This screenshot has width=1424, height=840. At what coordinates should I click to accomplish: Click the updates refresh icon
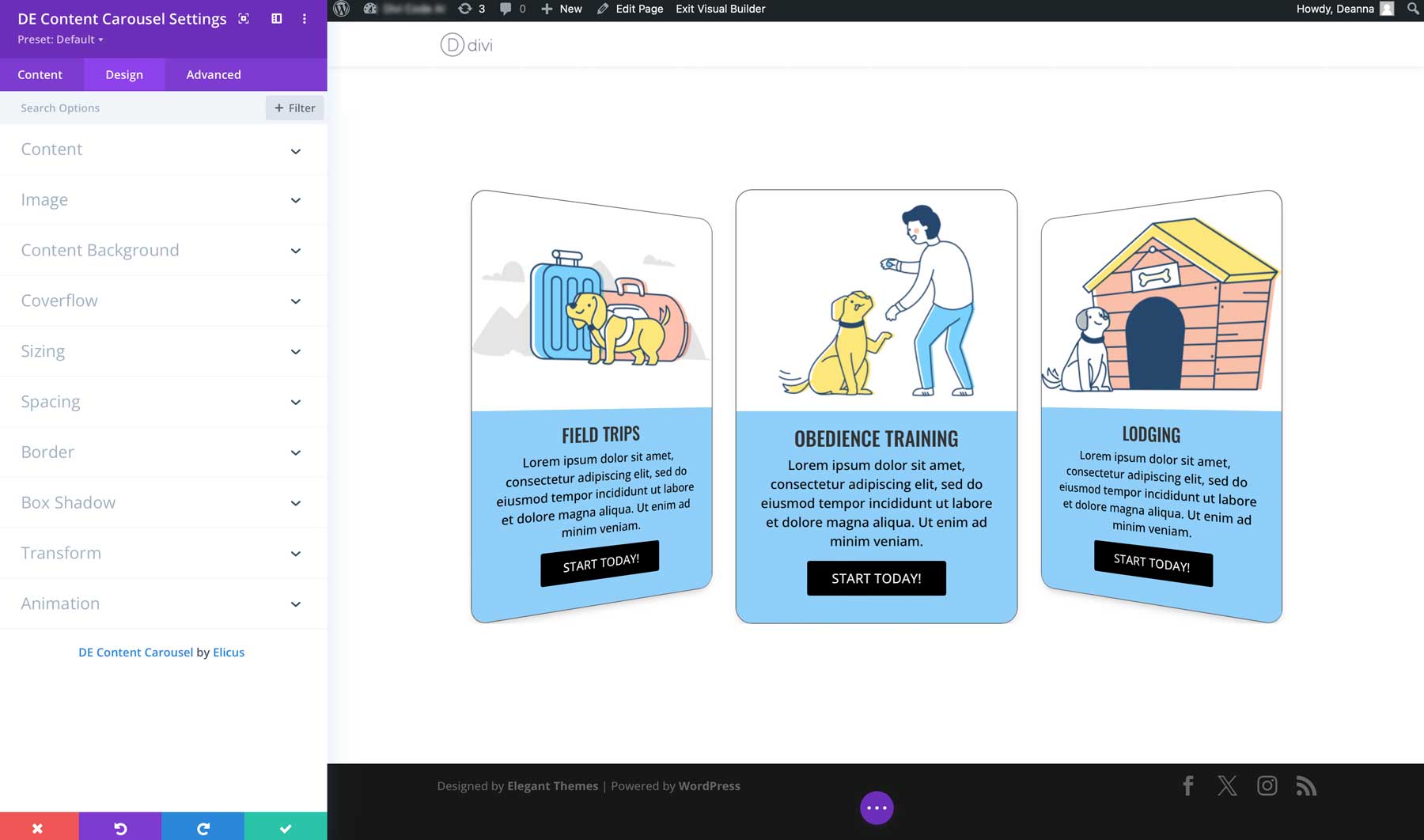tap(464, 9)
